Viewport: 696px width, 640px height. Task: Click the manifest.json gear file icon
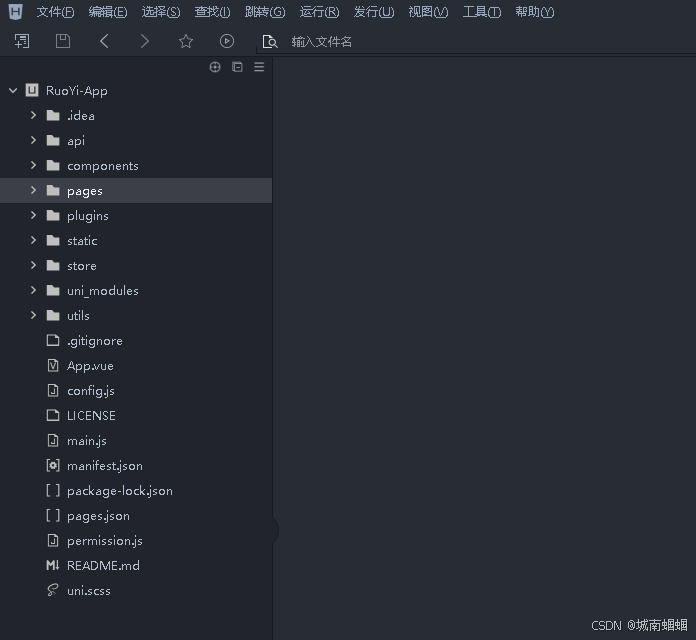(x=53, y=466)
